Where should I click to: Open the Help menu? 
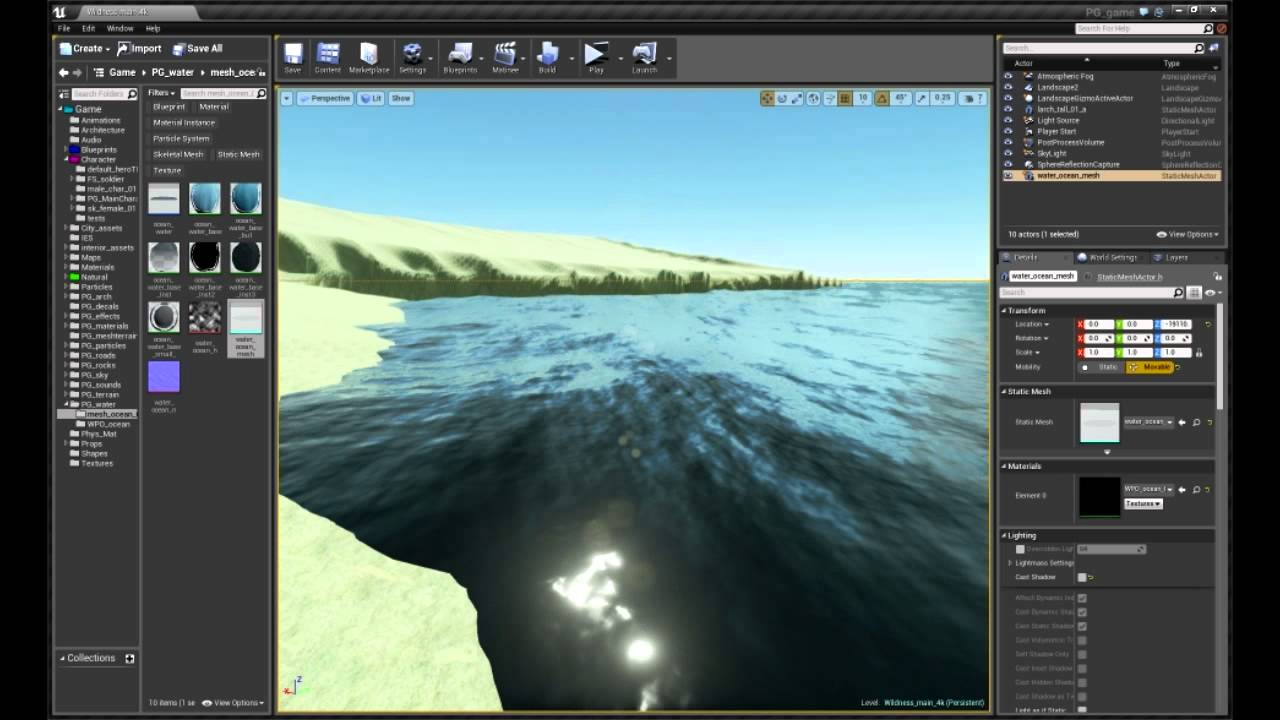click(153, 28)
